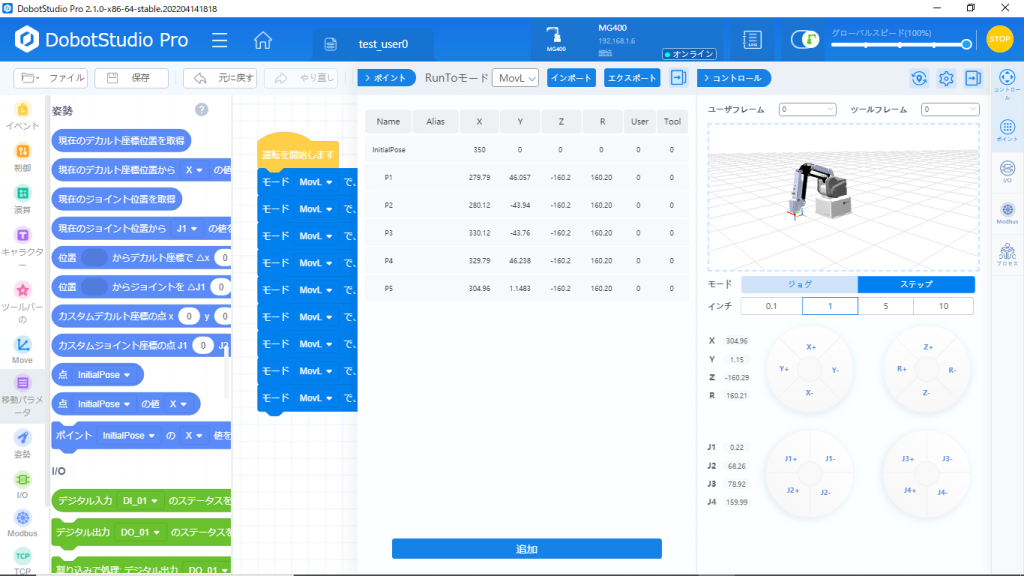The width and height of the screenshot is (1024, 576).
Task: Set step increment to 5
Action: [x=886, y=306]
